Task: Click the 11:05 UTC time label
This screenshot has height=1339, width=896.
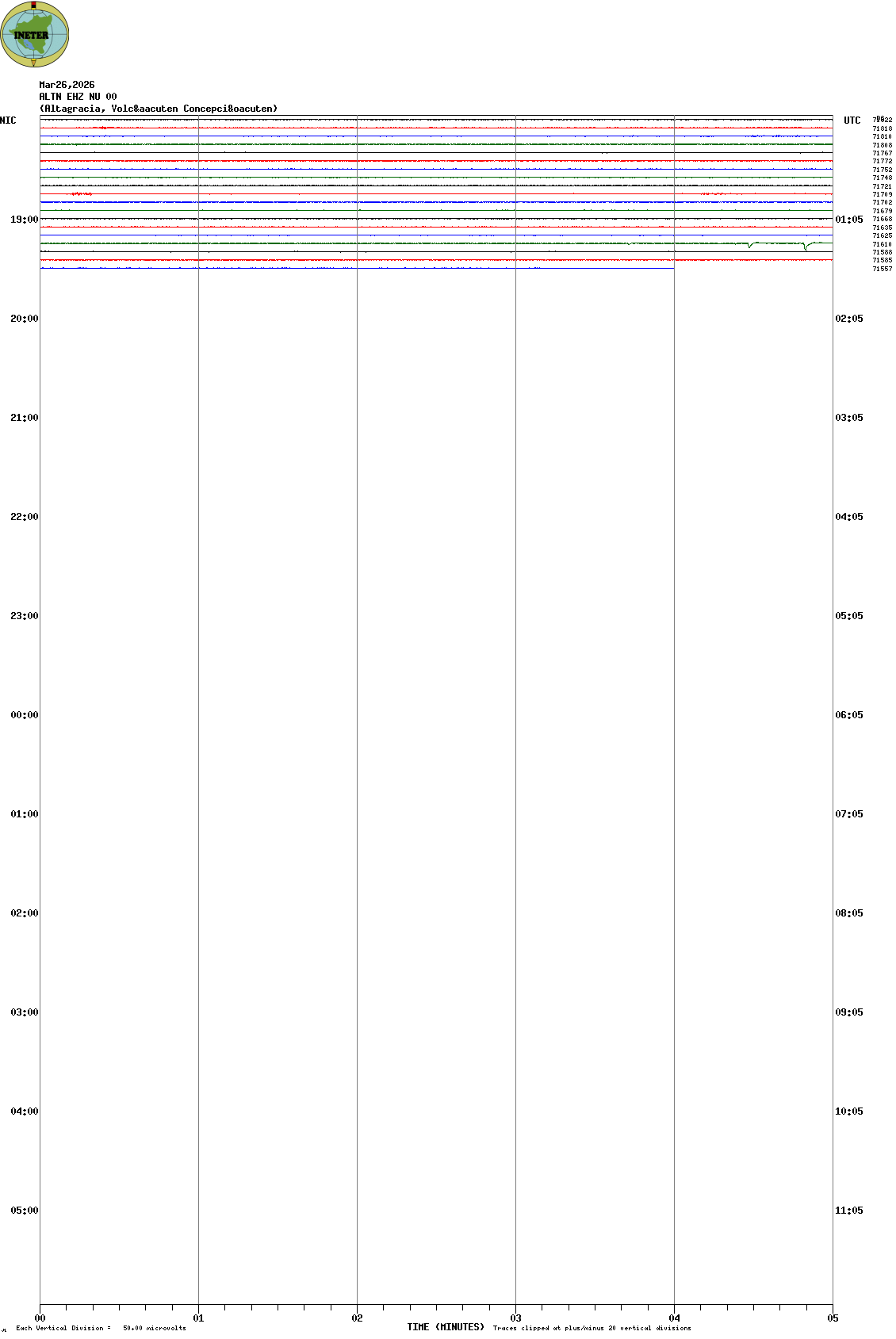Action: pos(848,1211)
